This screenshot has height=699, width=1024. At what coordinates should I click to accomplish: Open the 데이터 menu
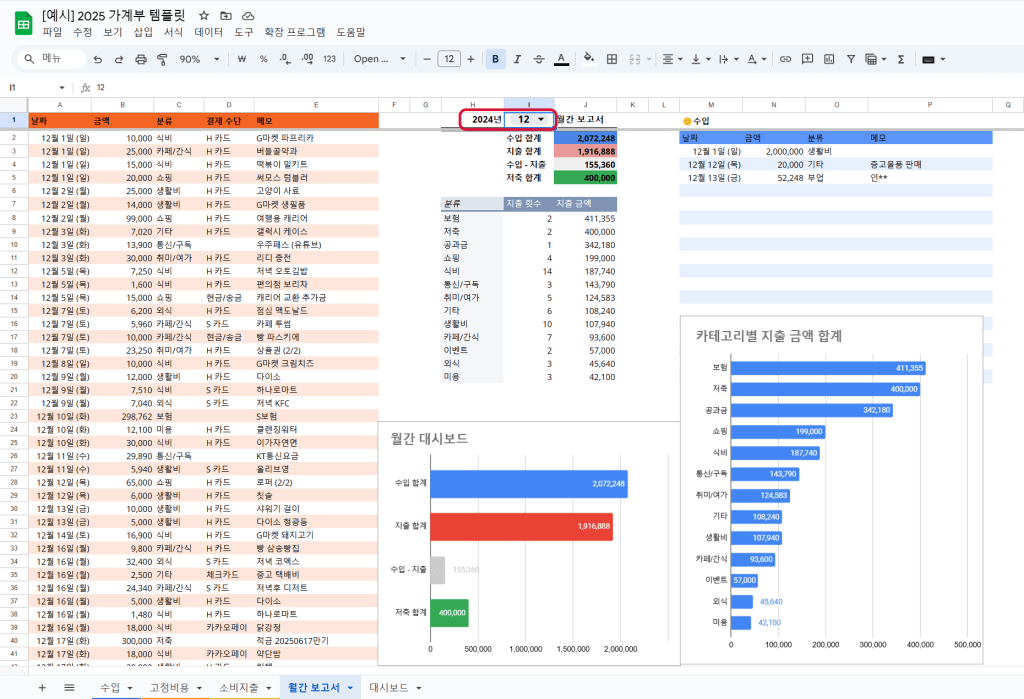point(208,32)
